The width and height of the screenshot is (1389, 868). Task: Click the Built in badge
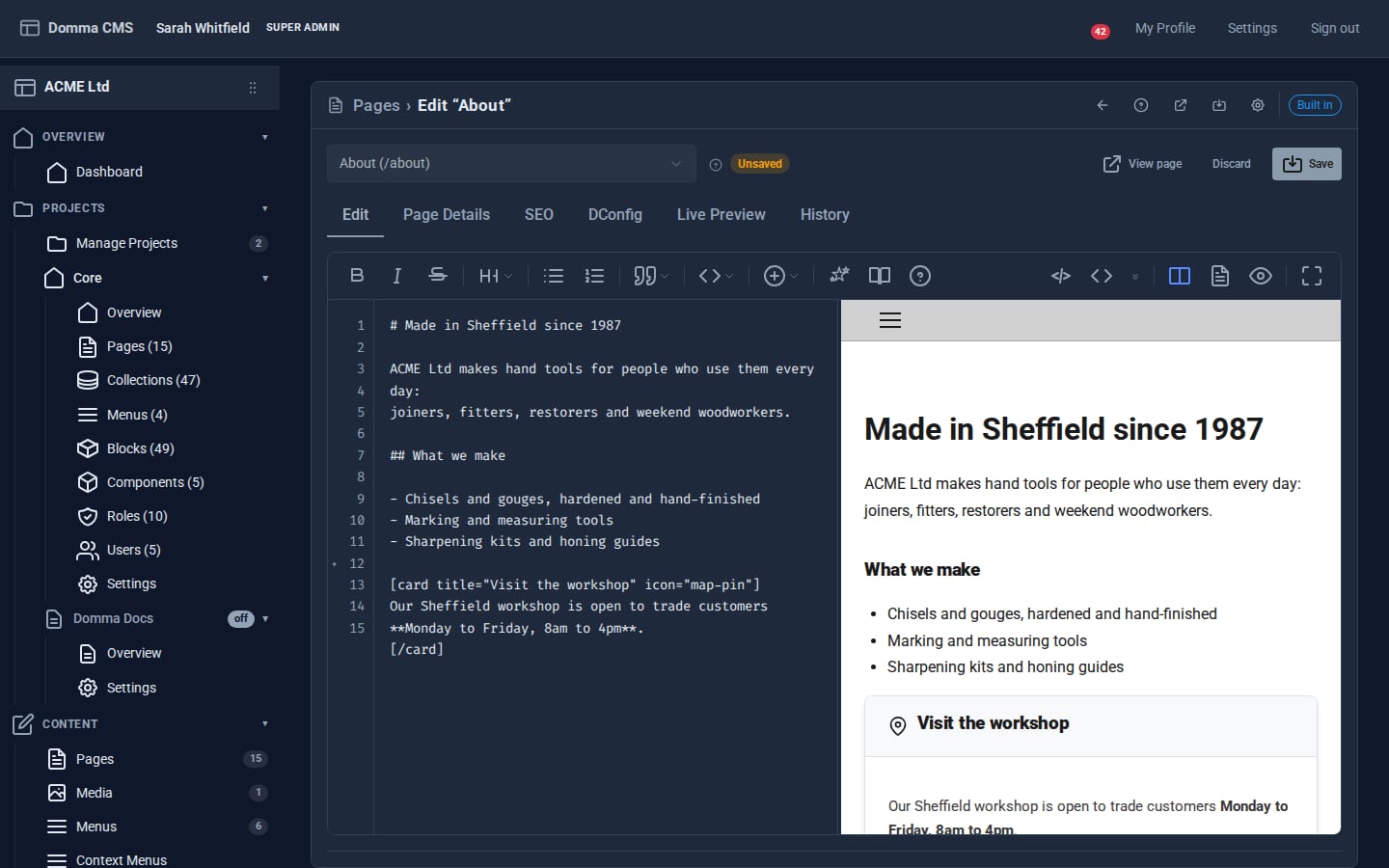coord(1315,105)
